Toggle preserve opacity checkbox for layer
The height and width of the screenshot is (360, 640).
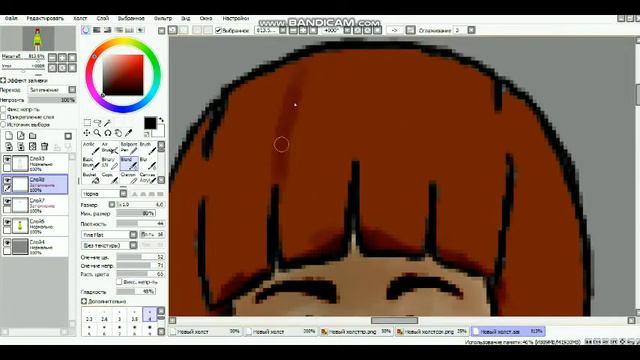(x=3, y=109)
